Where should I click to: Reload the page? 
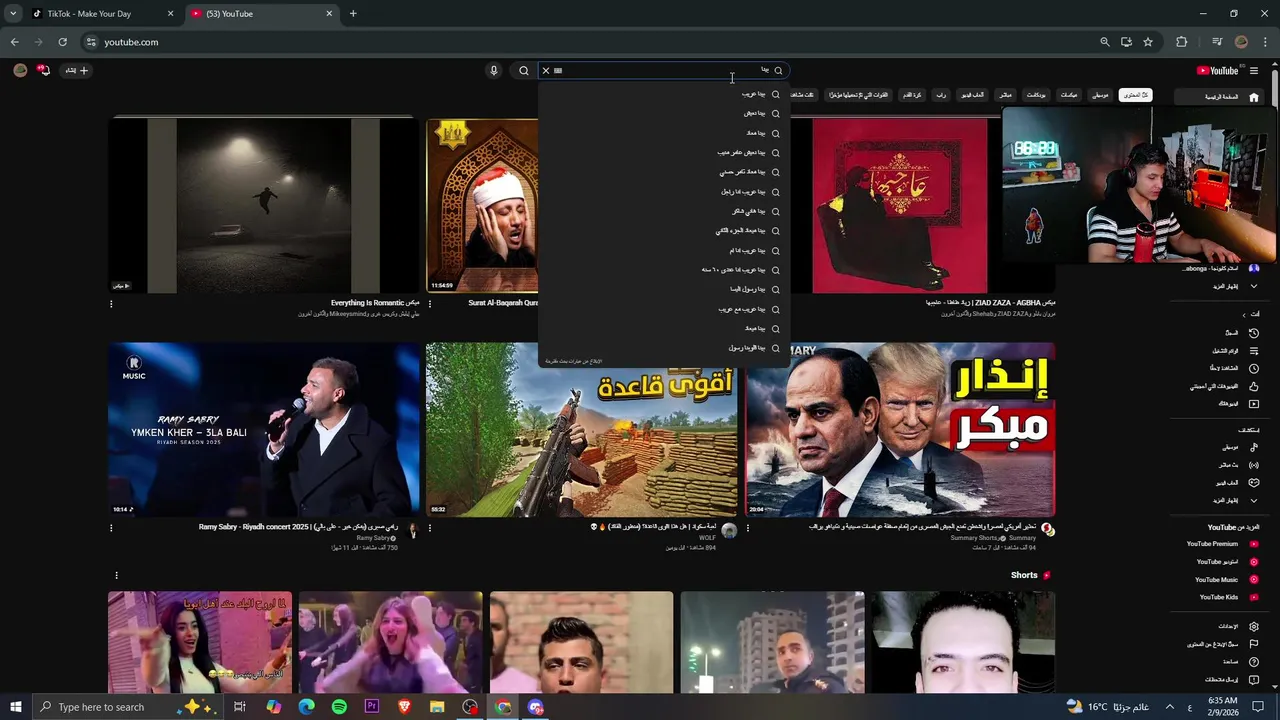(x=62, y=42)
